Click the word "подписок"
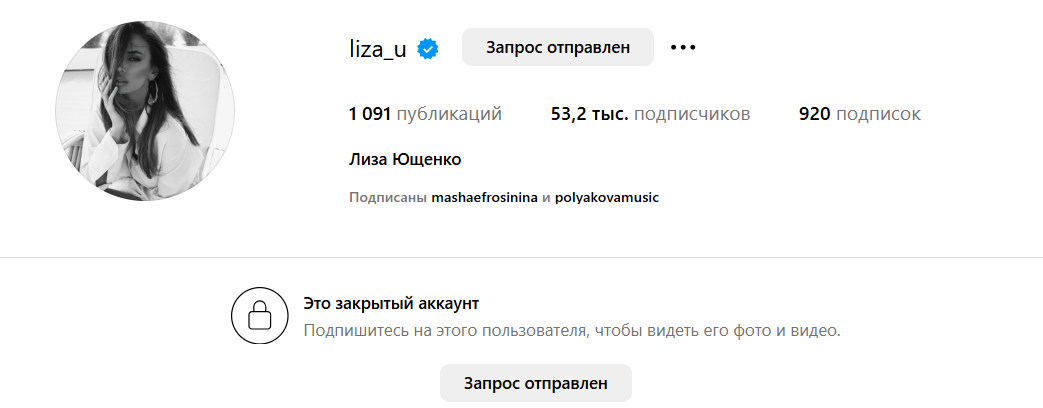1043x408 pixels. 878,114
